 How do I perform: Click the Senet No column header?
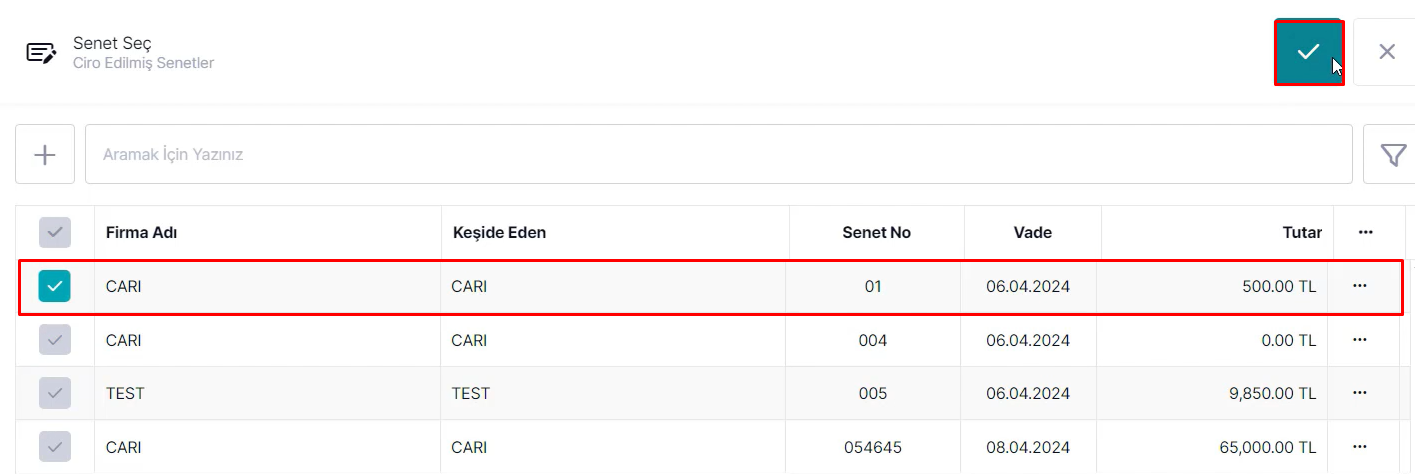(876, 232)
